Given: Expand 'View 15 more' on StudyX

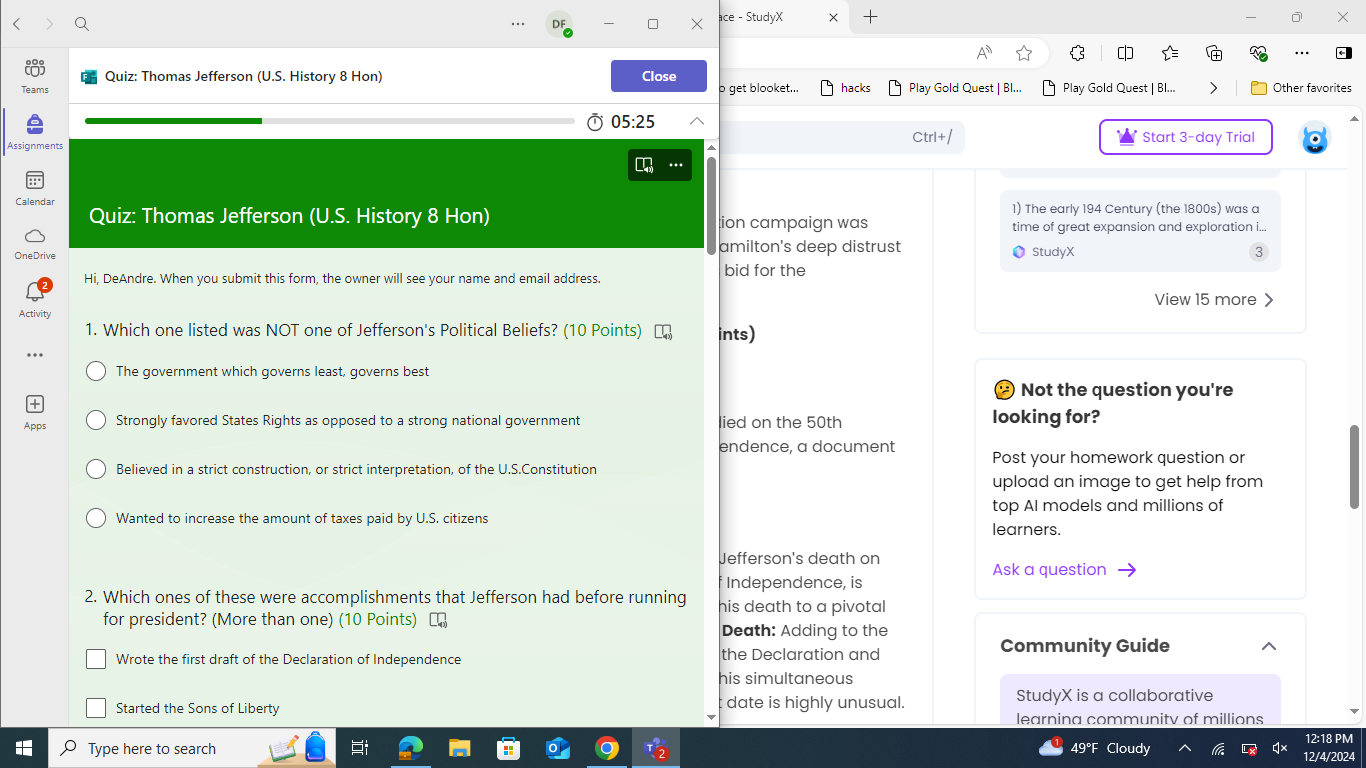Looking at the screenshot, I should click(x=1214, y=300).
